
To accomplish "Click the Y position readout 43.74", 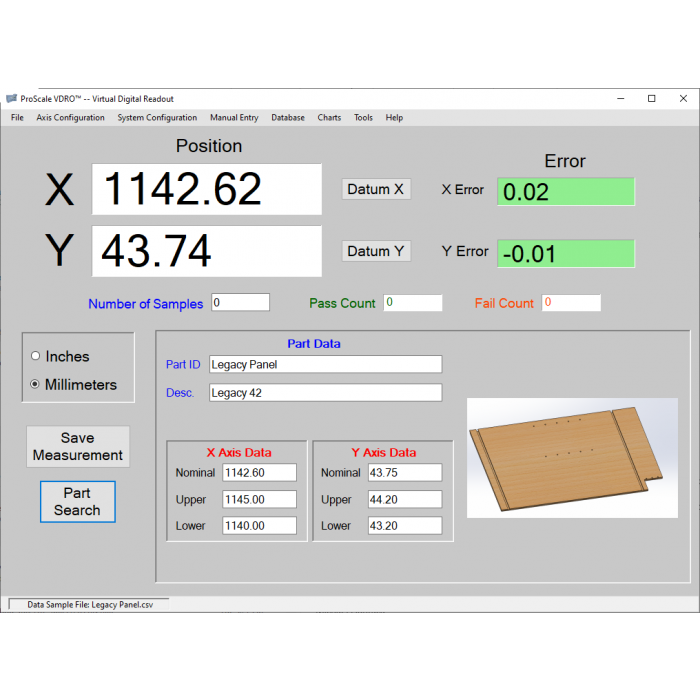I will [x=207, y=251].
